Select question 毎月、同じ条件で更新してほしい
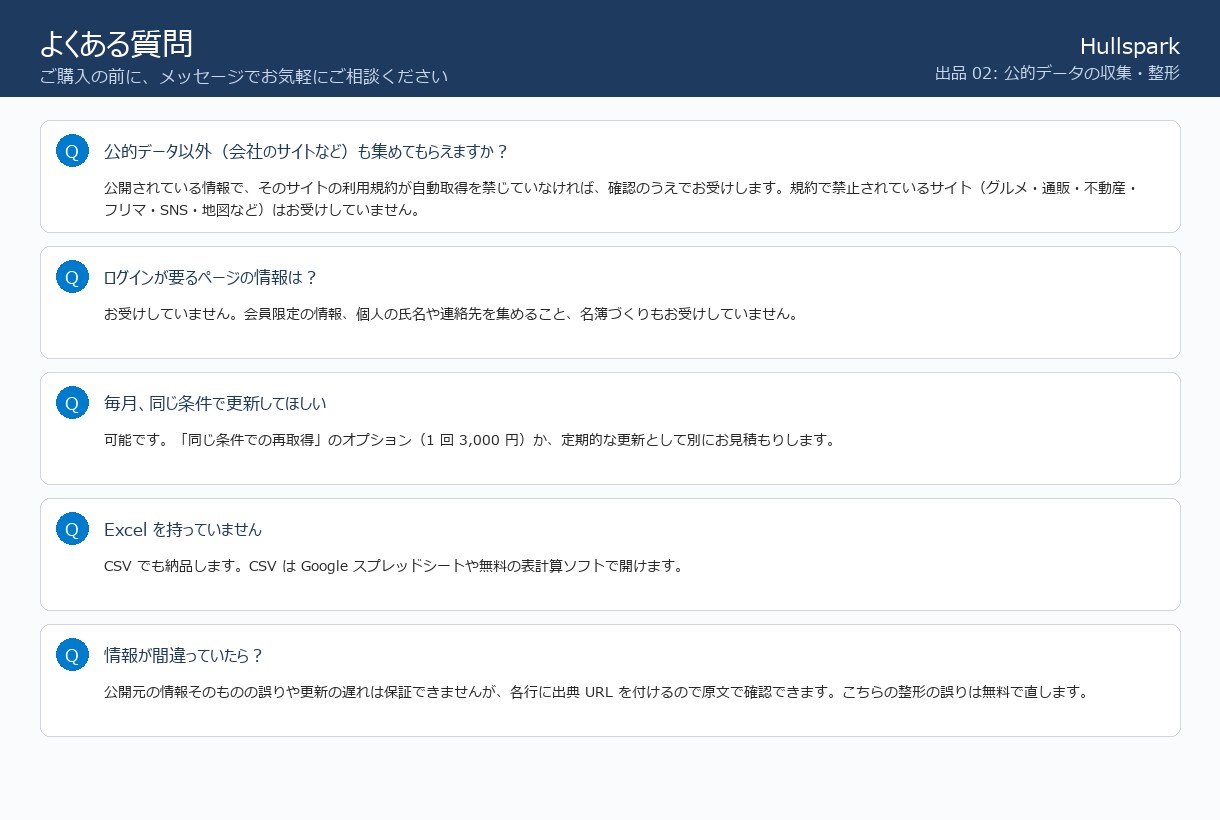This screenshot has height=820, width=1220. (215, 403)
